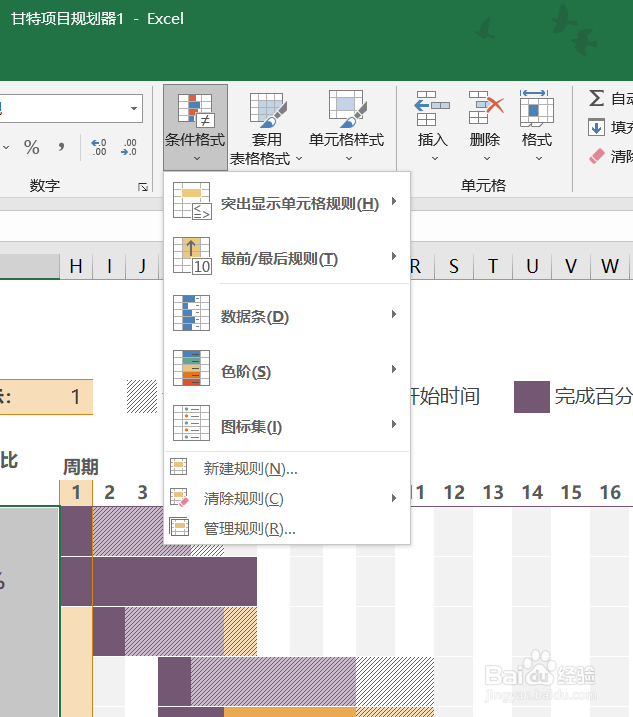The height and width of the screenshot is (717, 633).
Task: Open dropdown chevron under 格式
Action: tap(539, 159)
